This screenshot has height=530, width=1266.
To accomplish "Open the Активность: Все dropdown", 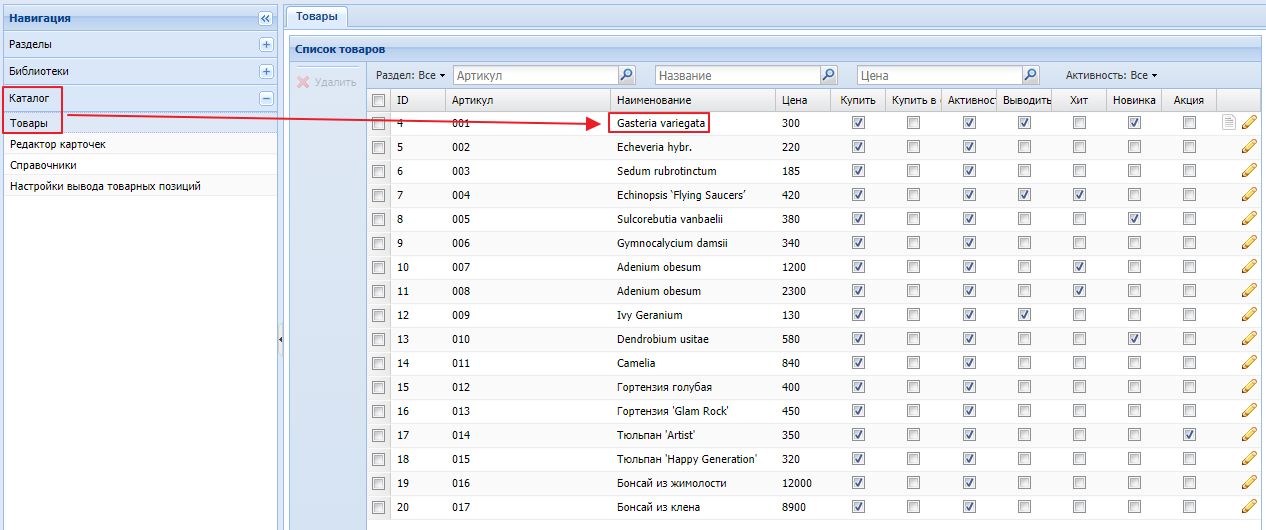I will point(1111,75).
